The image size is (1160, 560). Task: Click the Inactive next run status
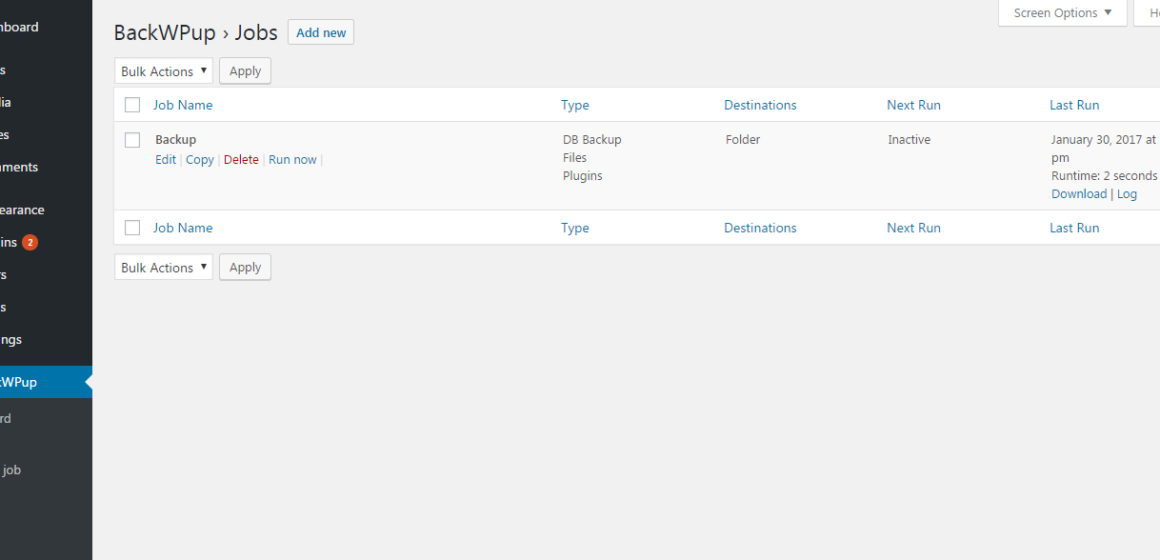point(909,140)
